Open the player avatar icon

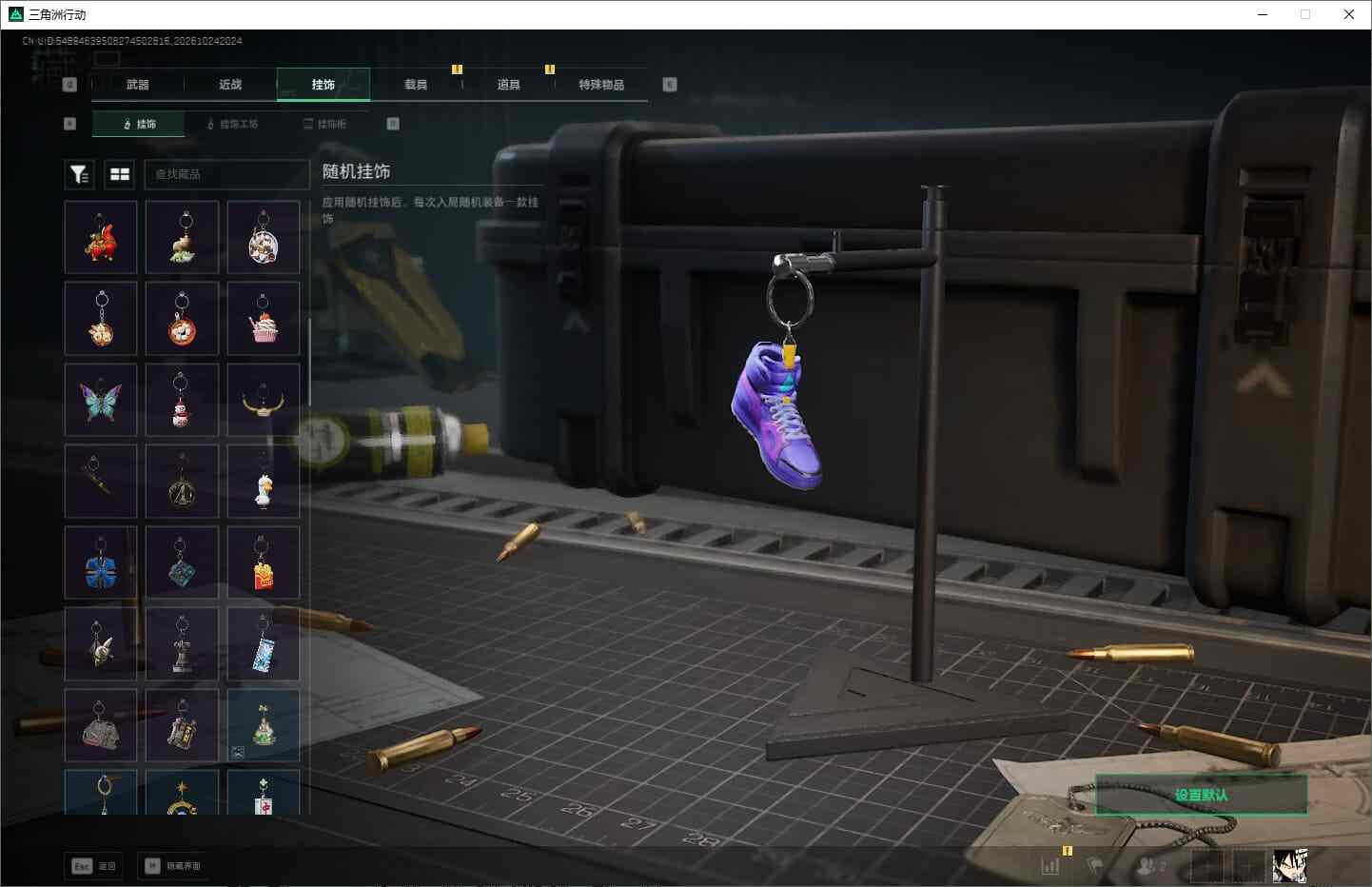pyautogui.click(x=1289, y=866)
